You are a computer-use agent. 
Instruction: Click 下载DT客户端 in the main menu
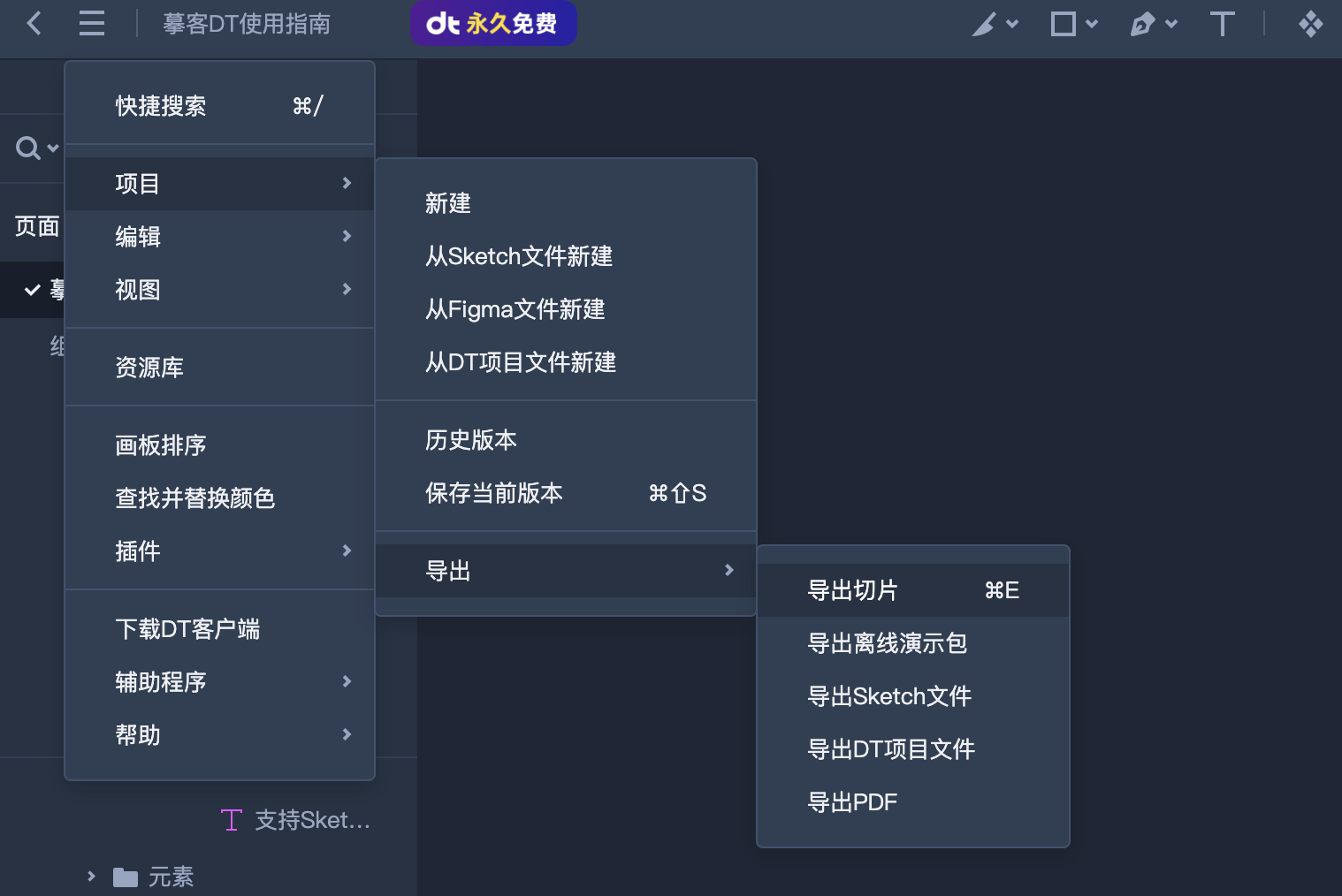click(188, 628)
